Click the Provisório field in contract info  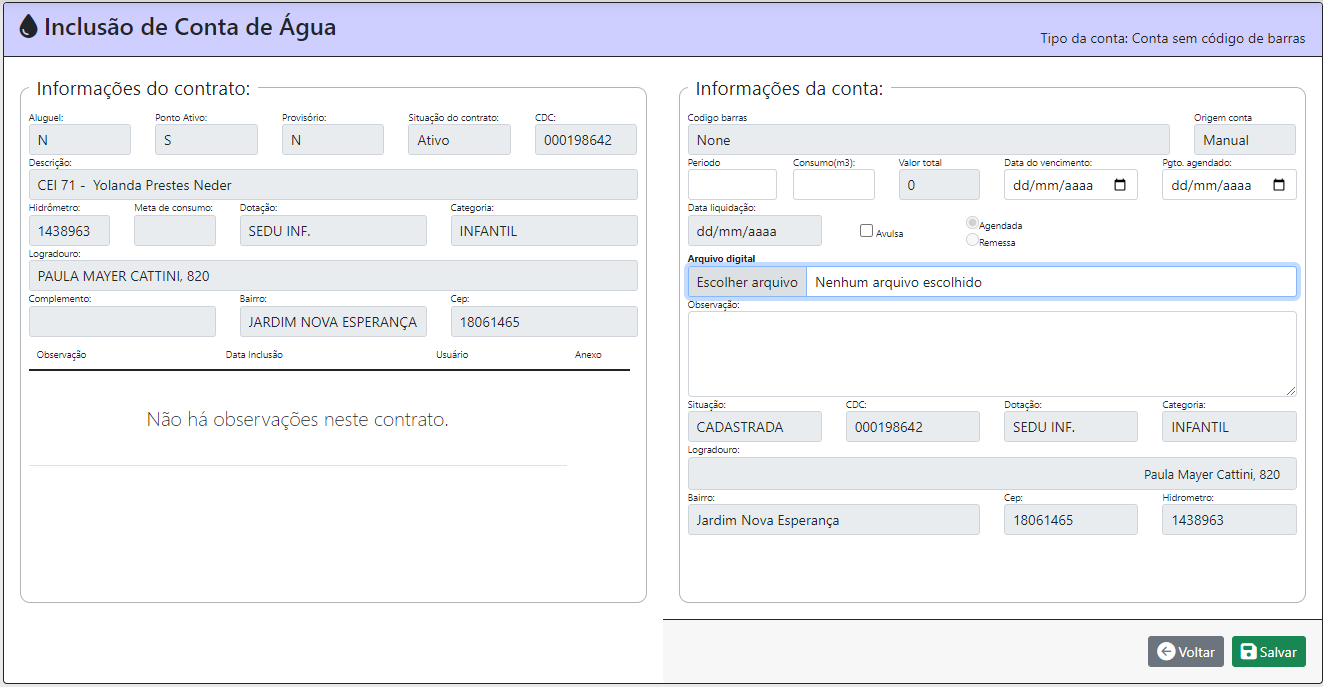coord(333,140)
